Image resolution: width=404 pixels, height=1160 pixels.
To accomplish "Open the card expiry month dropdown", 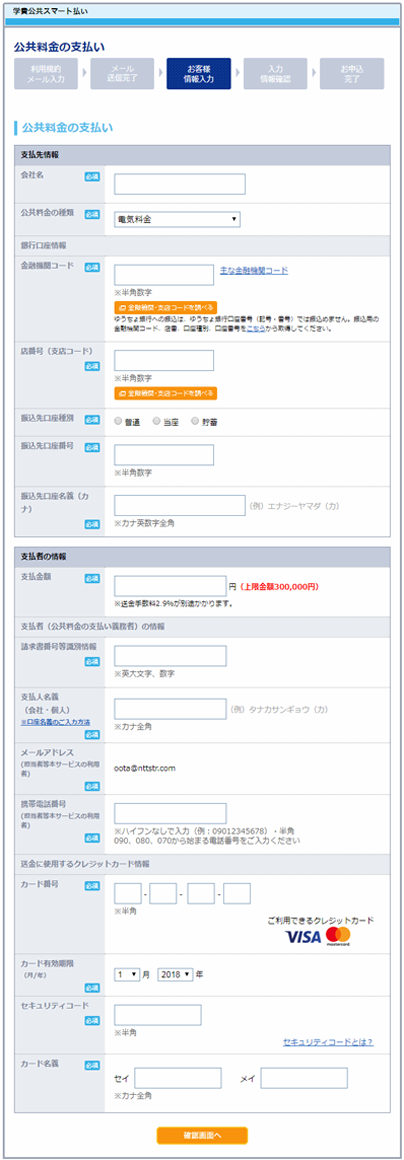I will 127,974.
